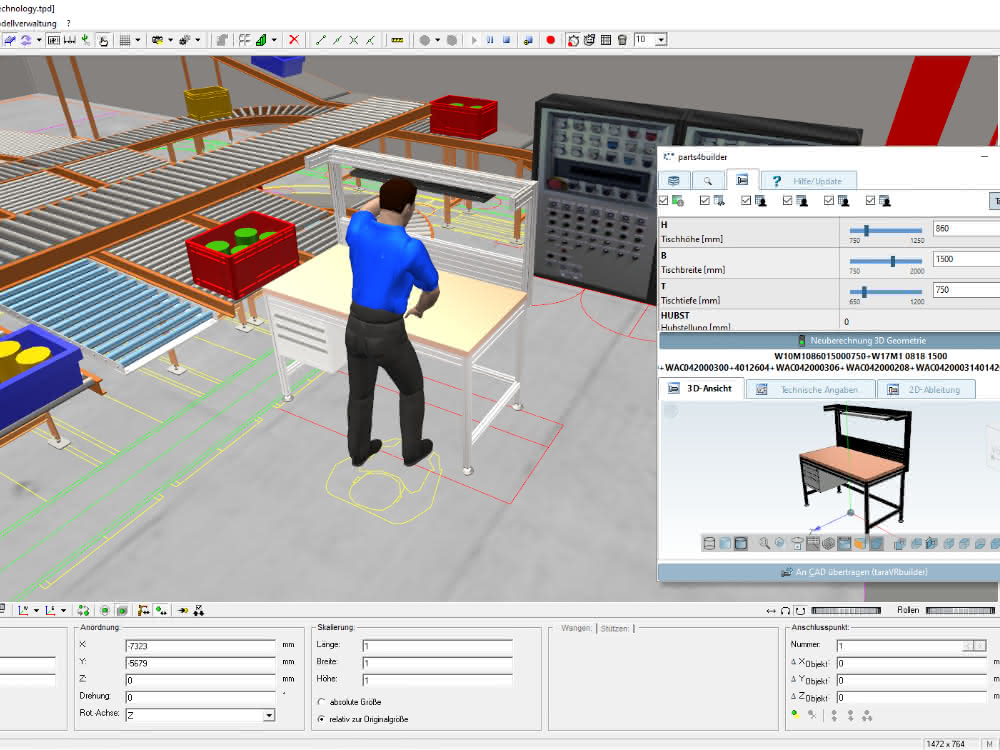Click the Tischhöhe value field showing 860
The height and width of the screenshot is (750, 1000).
click(x=966, y=228)
